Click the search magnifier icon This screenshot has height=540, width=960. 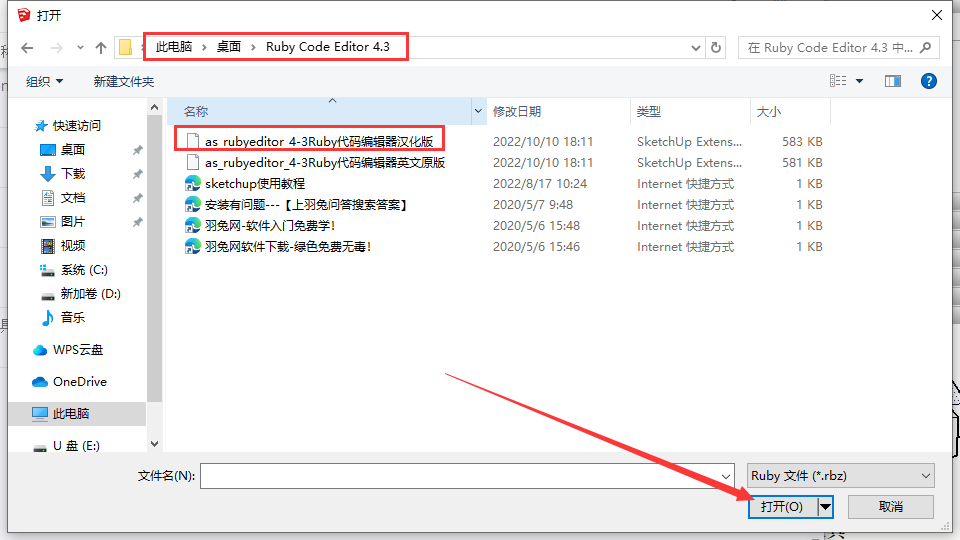click(926, 47)
